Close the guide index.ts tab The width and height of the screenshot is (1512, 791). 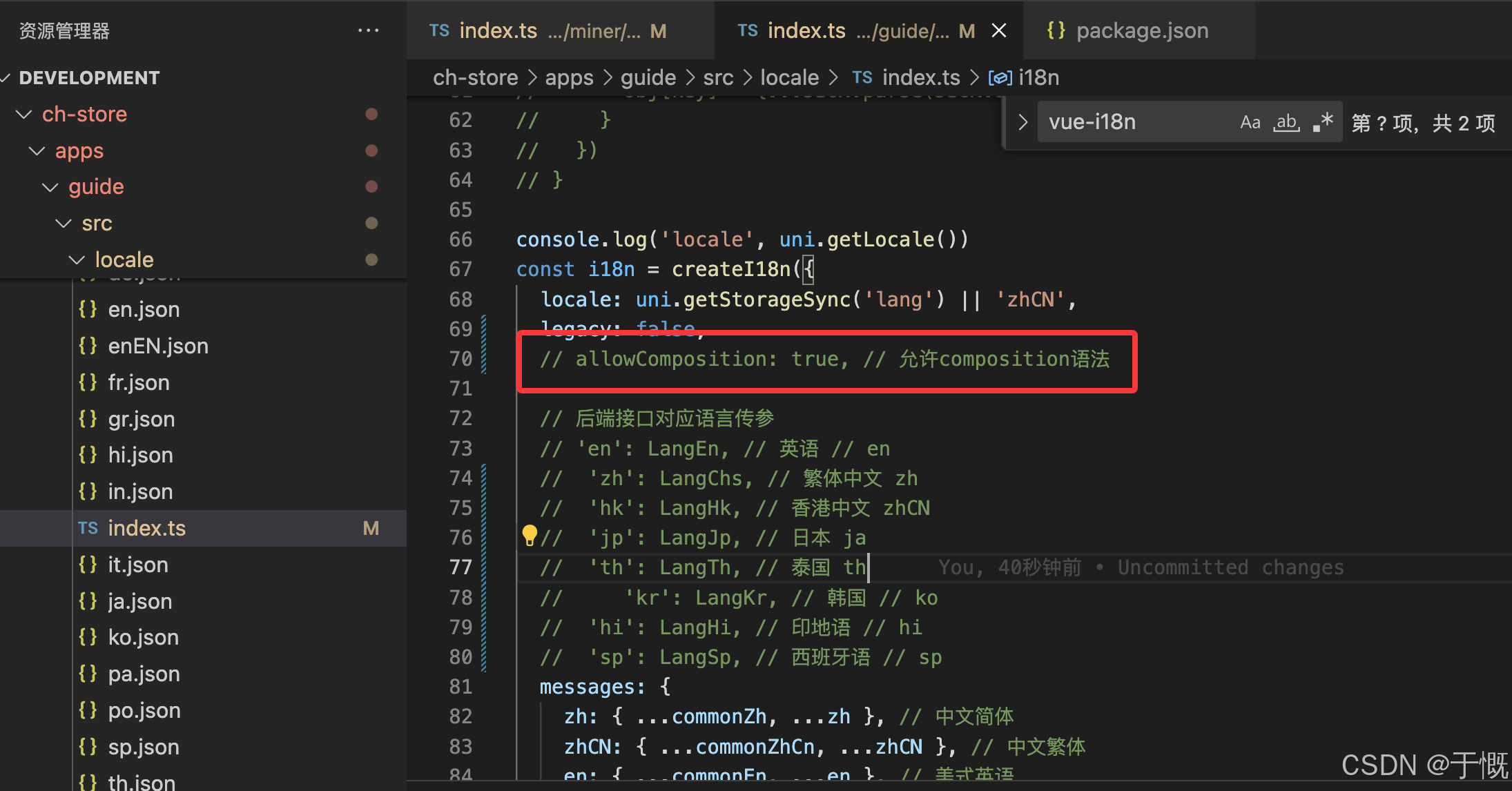coord(998,30)
